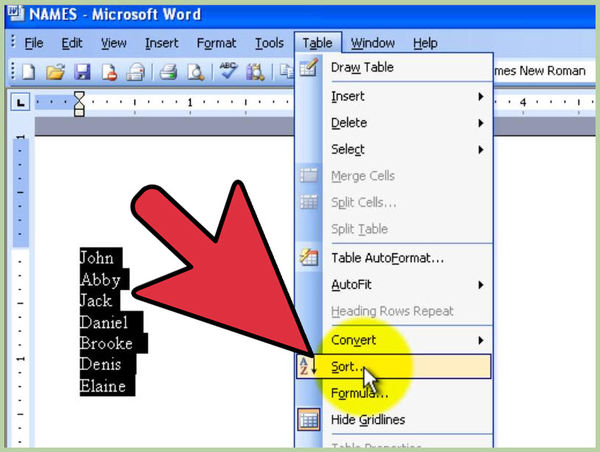Screen dimensions: 600x452
Task: Click the Open folder toolbar icon
Action: tap(55, 72)
